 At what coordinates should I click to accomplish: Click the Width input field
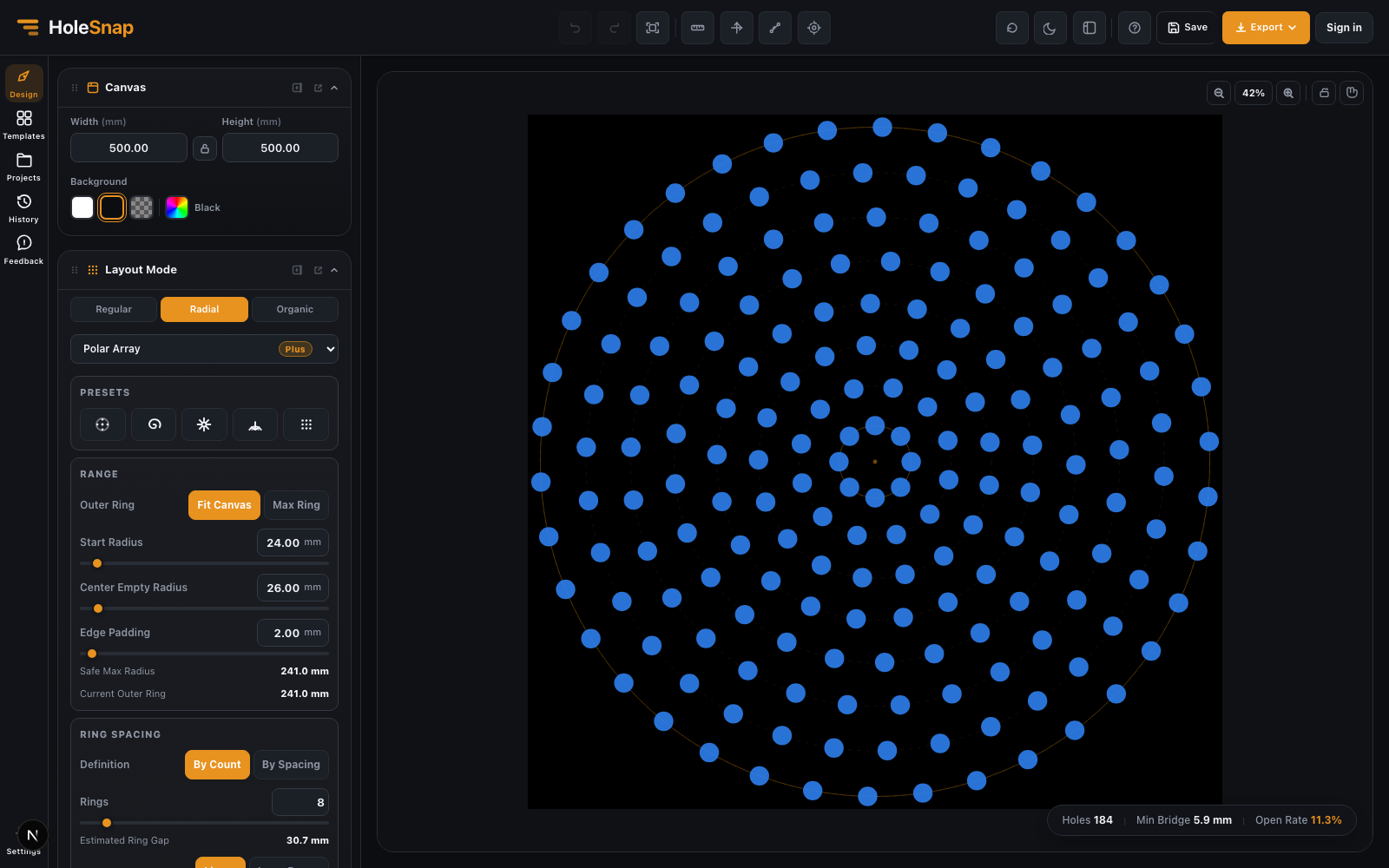tap(128, 148)
